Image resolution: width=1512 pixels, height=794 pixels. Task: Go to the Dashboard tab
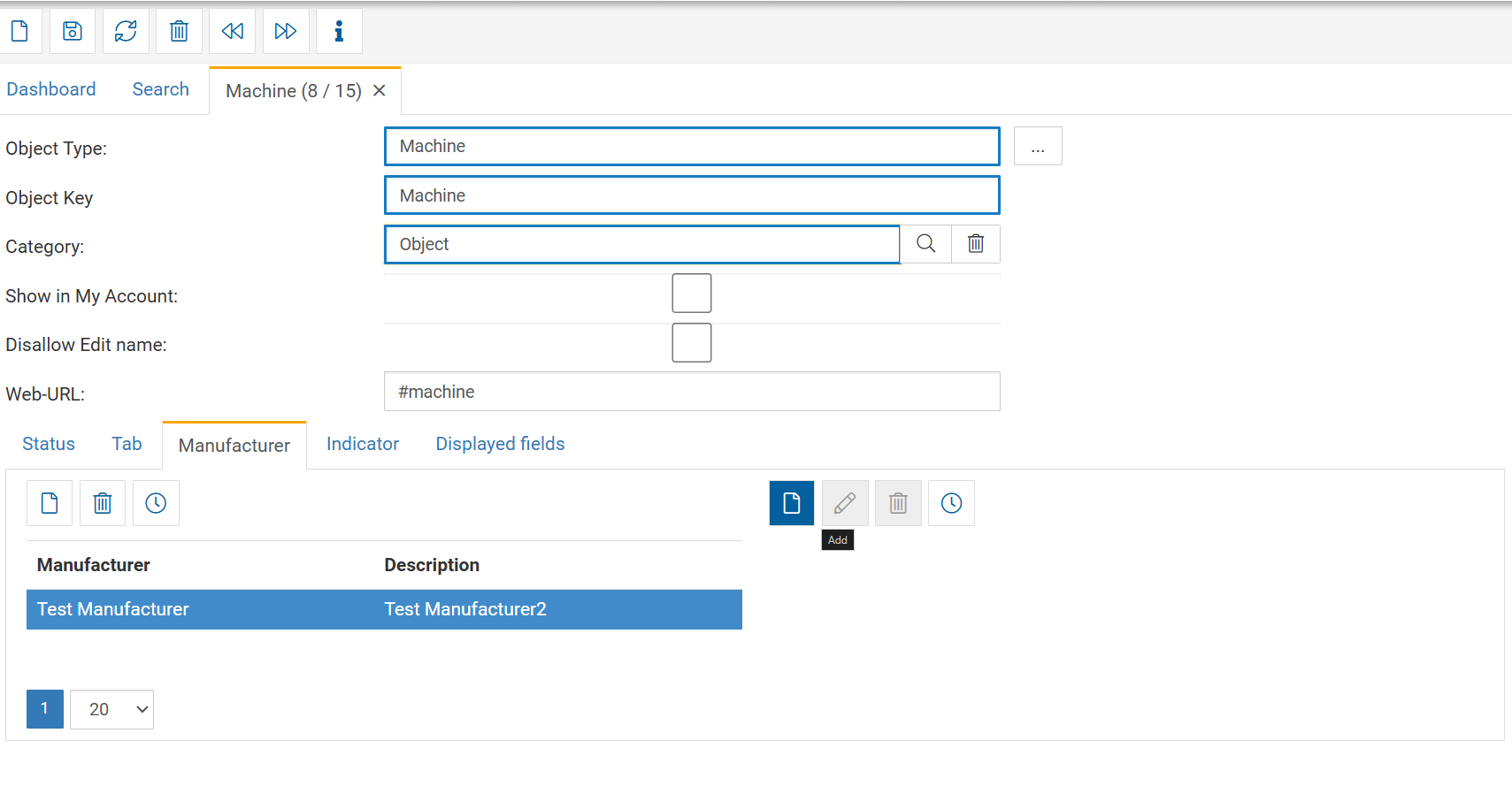(51, 89)
